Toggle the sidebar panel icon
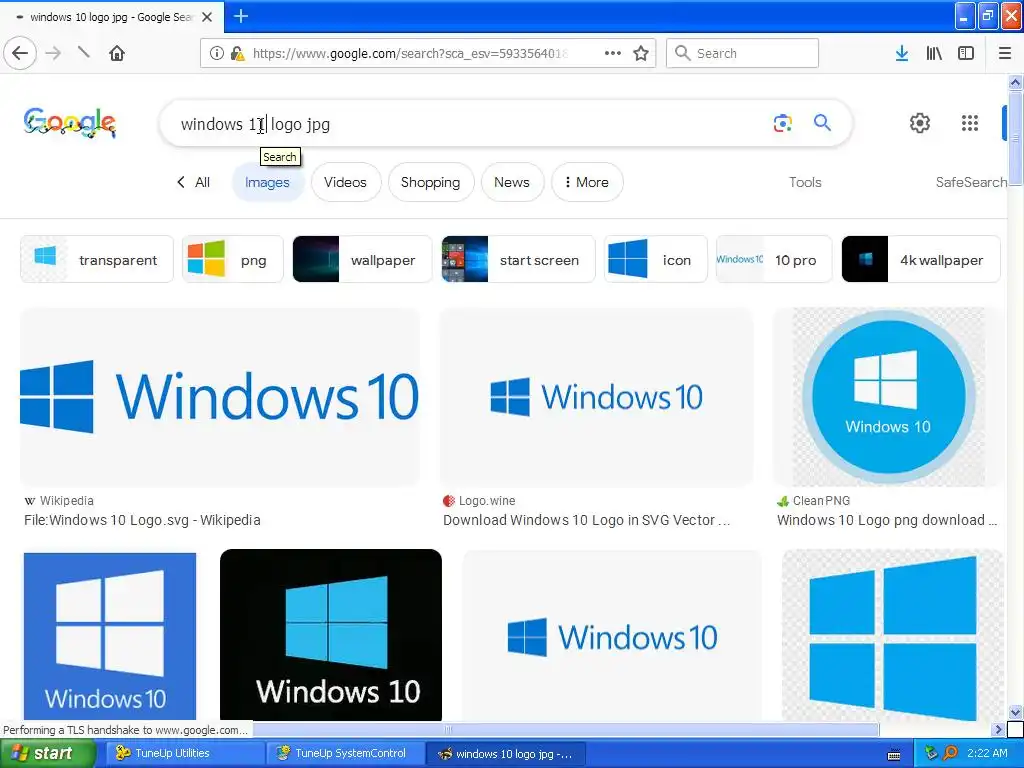Viewport: 1024px width, 768px height. pos(966,53)
